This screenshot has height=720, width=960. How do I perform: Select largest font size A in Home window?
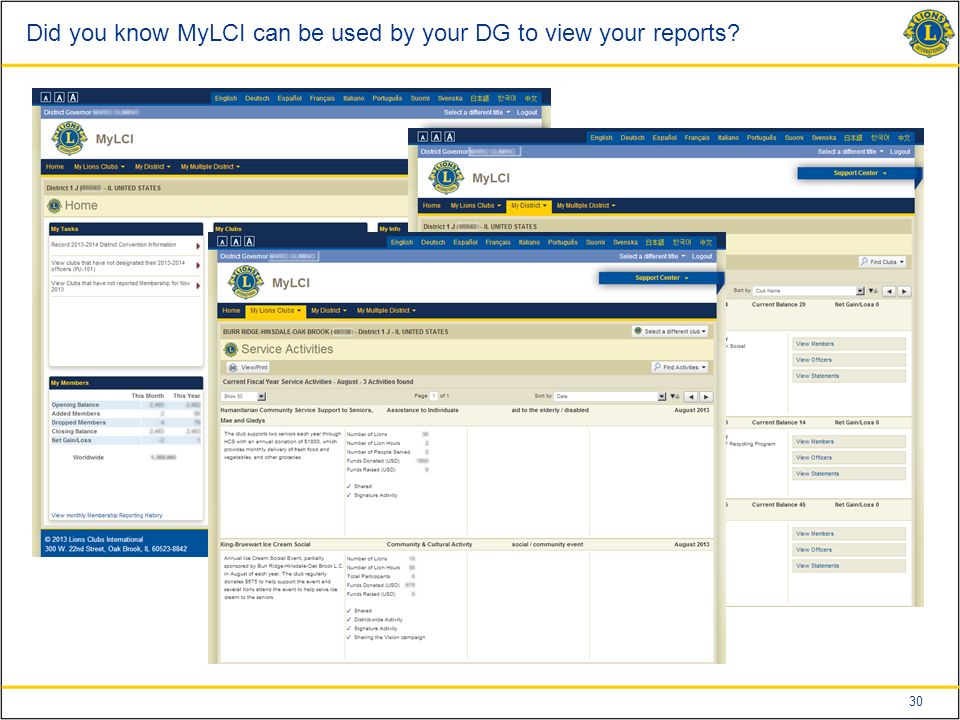(x=73, y=97)
